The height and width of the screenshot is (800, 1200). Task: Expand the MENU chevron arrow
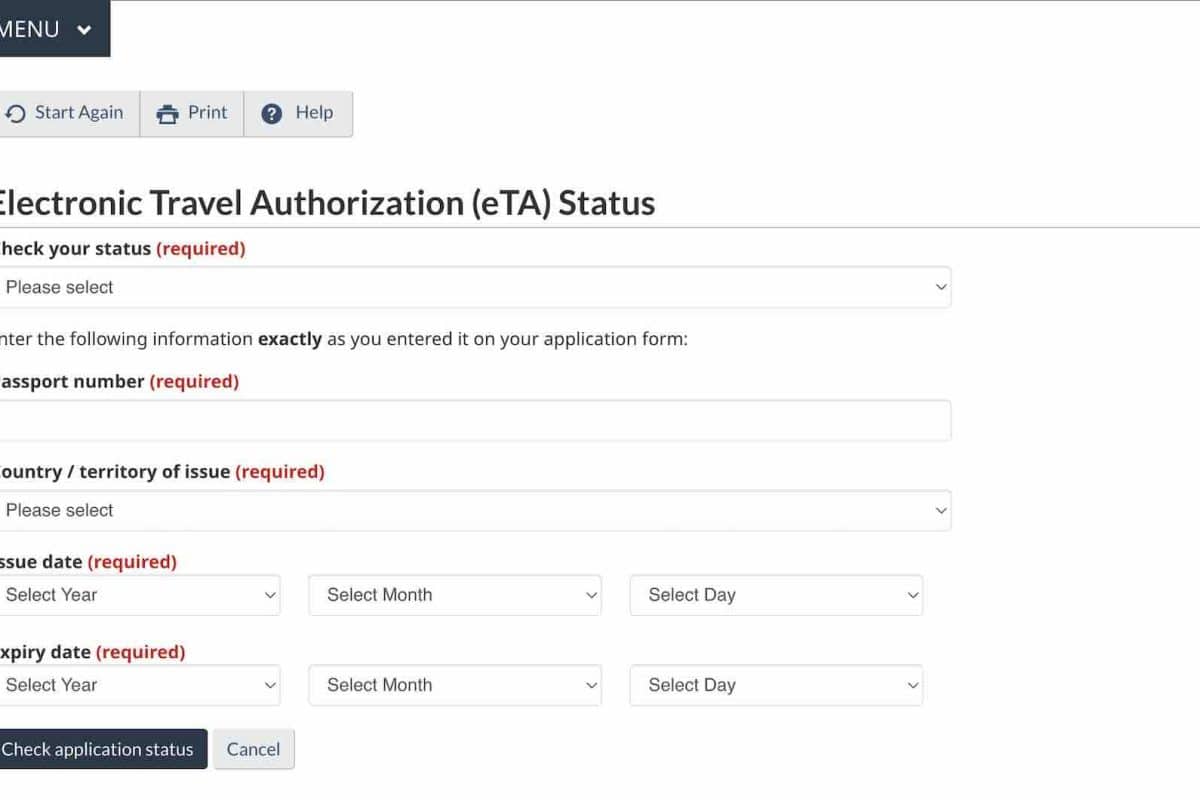84,30
